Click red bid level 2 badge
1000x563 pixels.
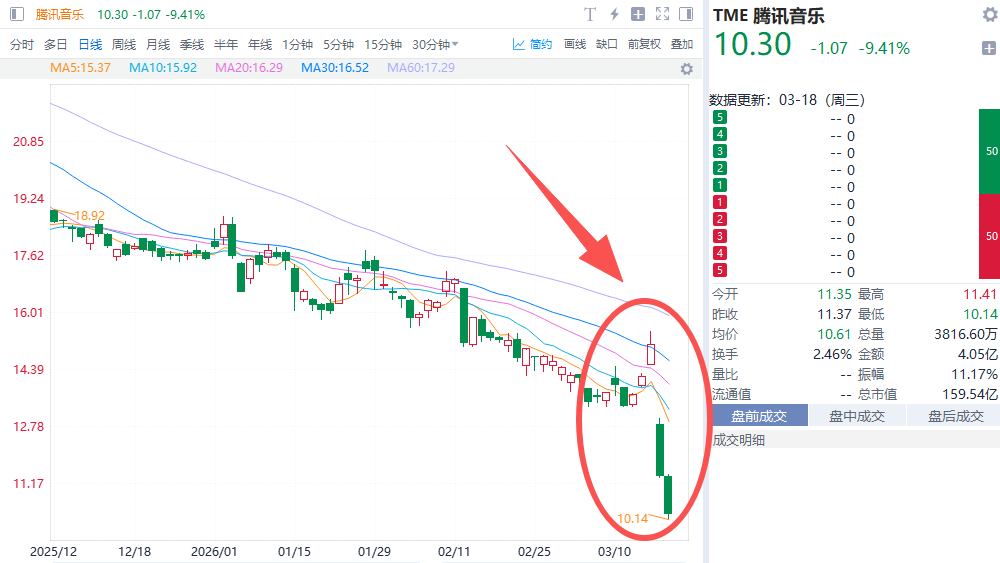(720, 219)
